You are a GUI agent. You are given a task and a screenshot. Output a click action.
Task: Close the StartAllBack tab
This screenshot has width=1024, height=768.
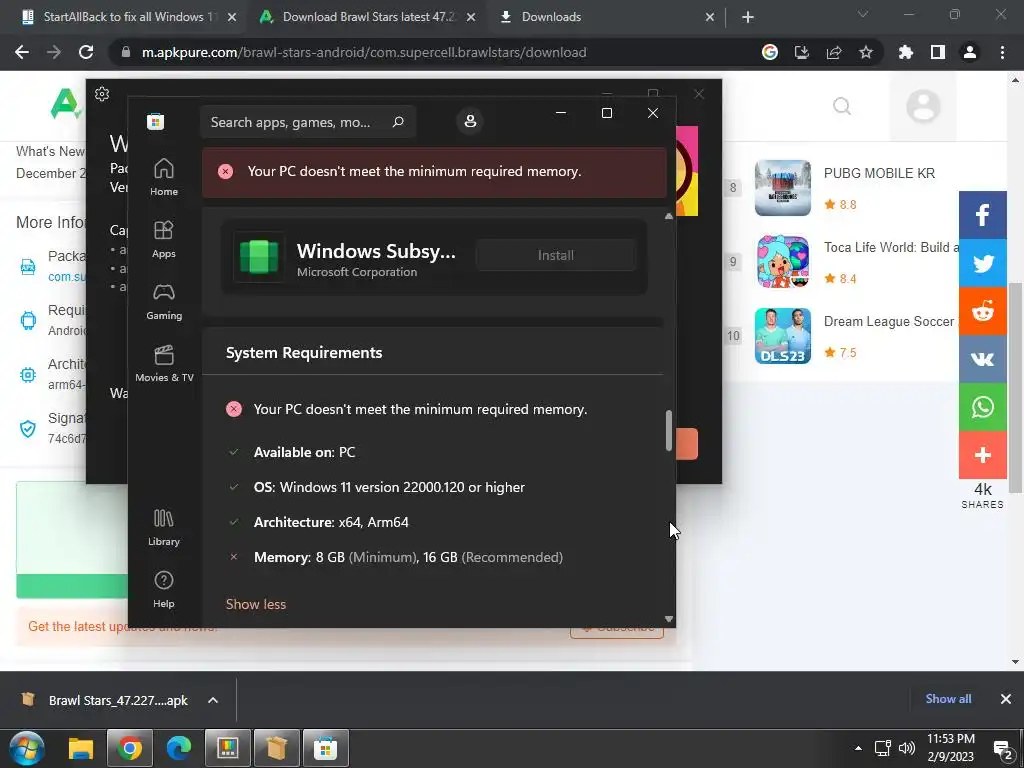pyautogui.click(x=231, y=17)
